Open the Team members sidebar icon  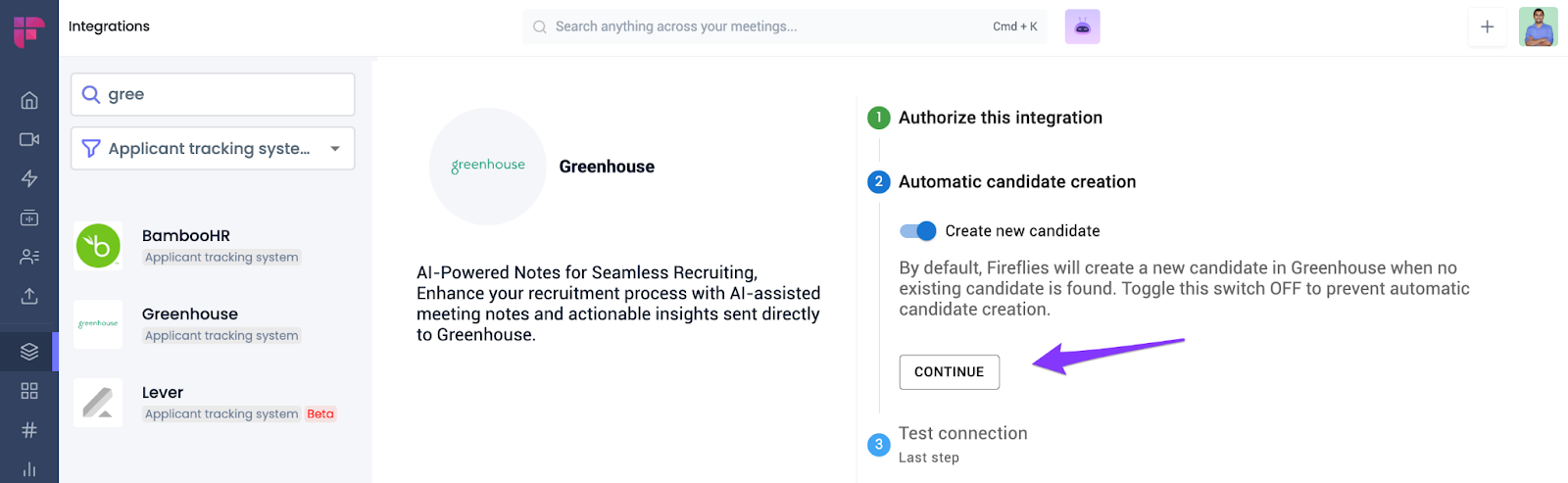coord(29,257)
